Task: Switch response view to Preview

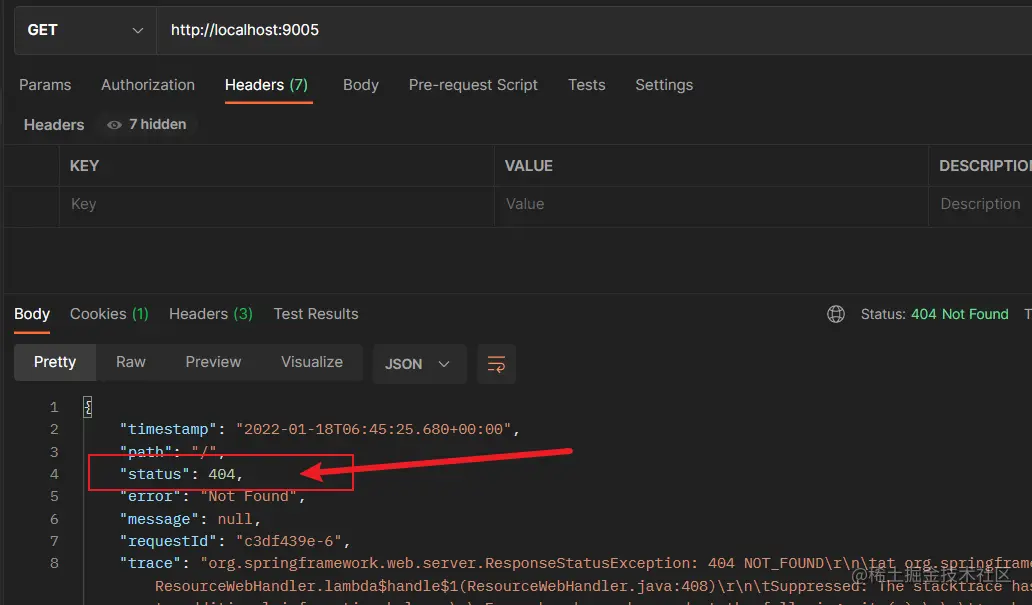Action: (x=213, y=362)
